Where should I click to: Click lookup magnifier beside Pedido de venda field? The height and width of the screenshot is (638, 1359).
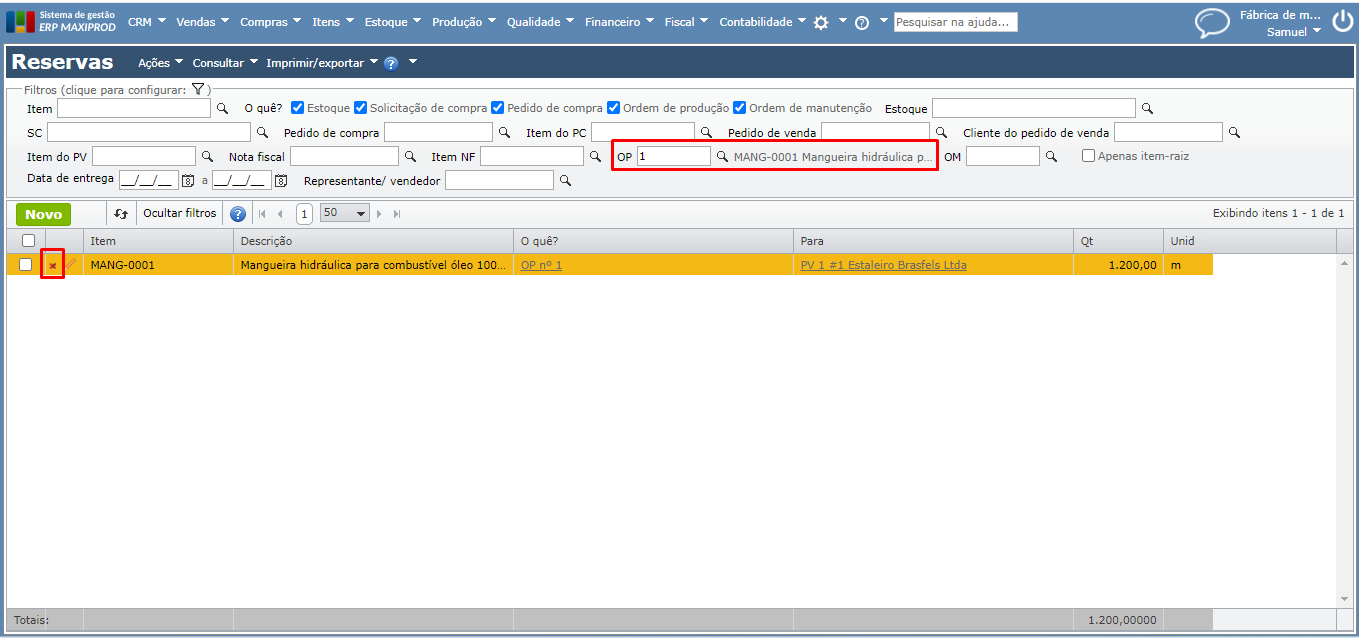coord(941,132)
